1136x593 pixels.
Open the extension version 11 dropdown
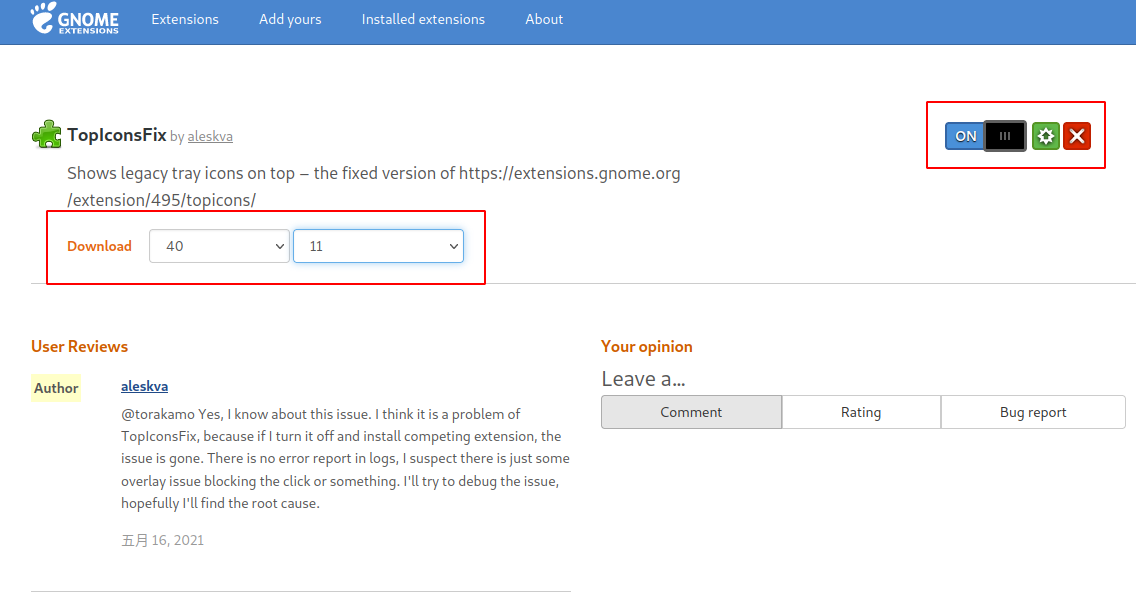click(378, 246)
